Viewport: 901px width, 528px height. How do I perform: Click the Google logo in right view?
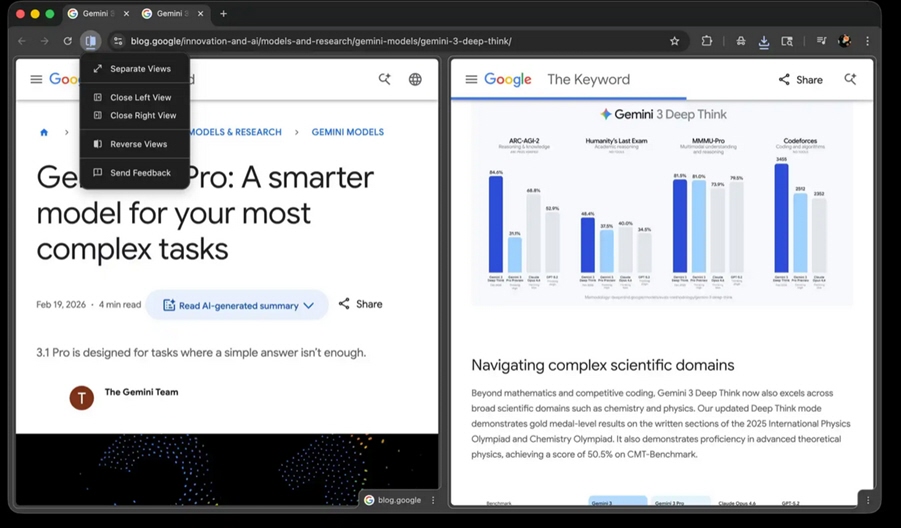508,79
